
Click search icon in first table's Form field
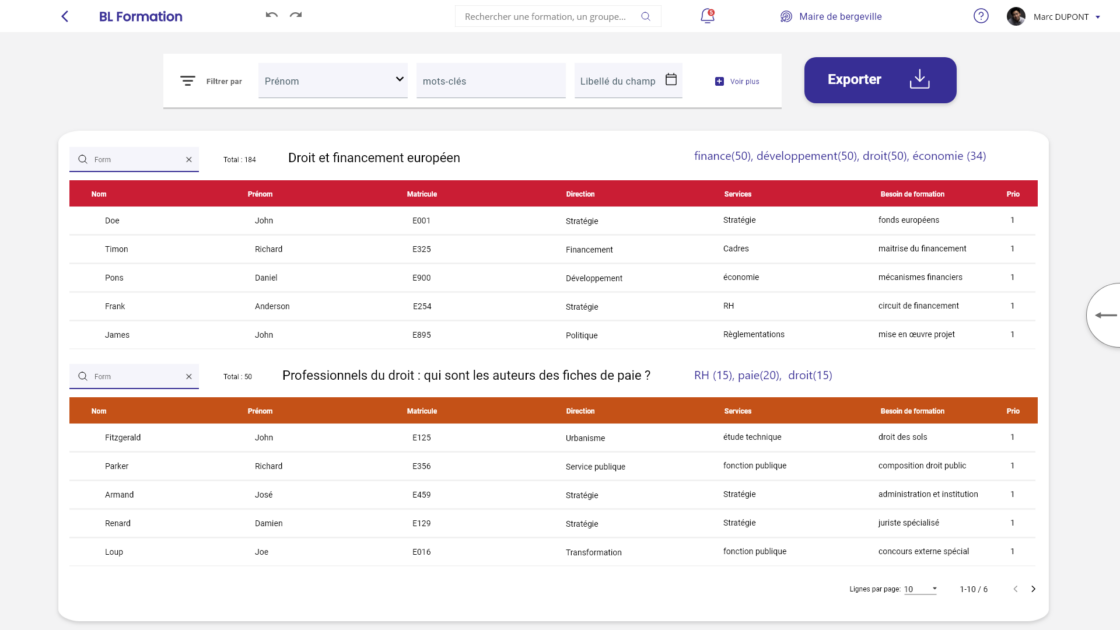83,159
